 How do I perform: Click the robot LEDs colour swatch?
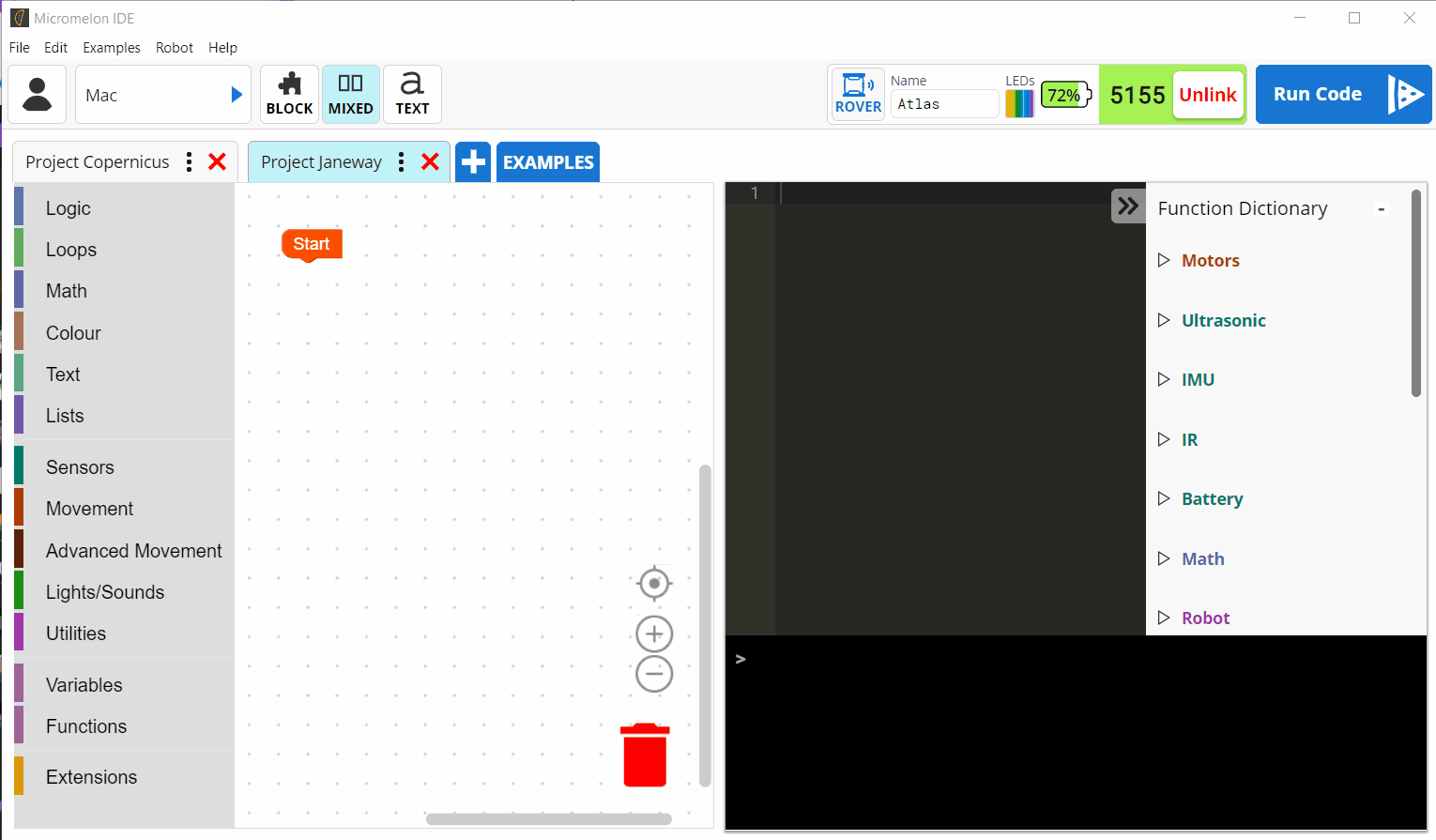click(x=1019, y=103)
